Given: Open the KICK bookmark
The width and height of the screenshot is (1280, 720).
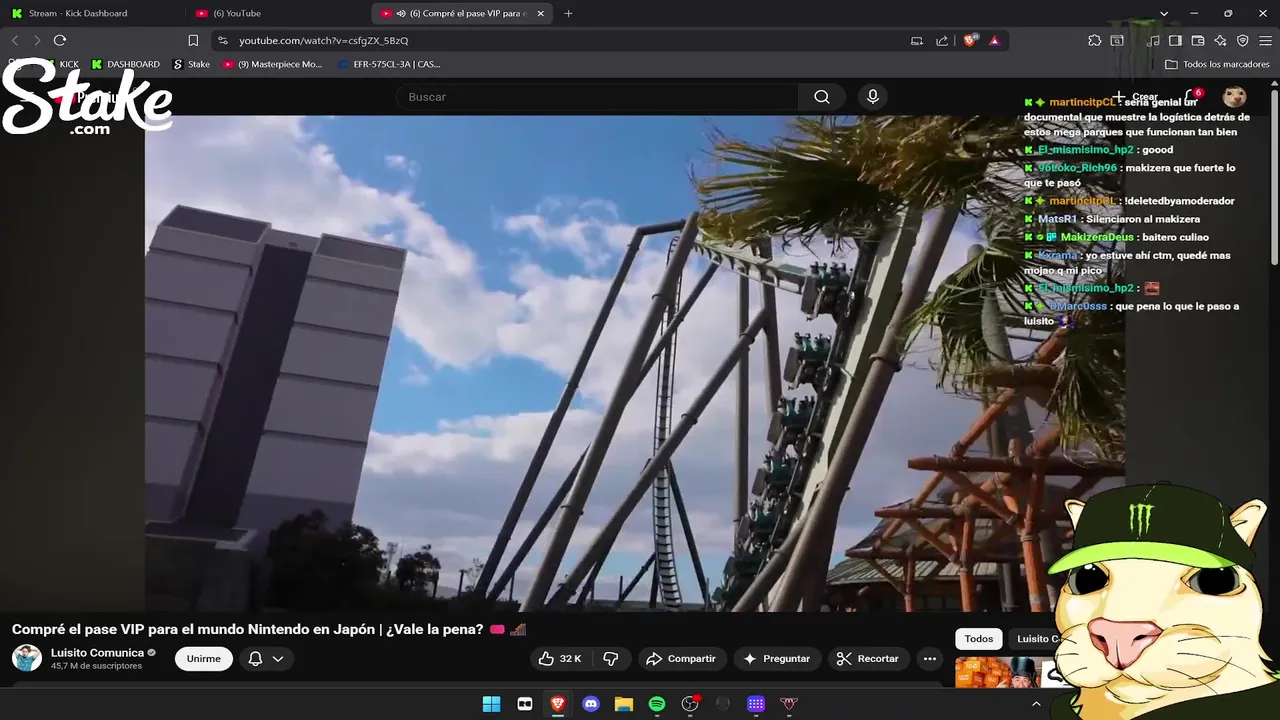Looking at the screenshot, I should (x=60, y=64).
